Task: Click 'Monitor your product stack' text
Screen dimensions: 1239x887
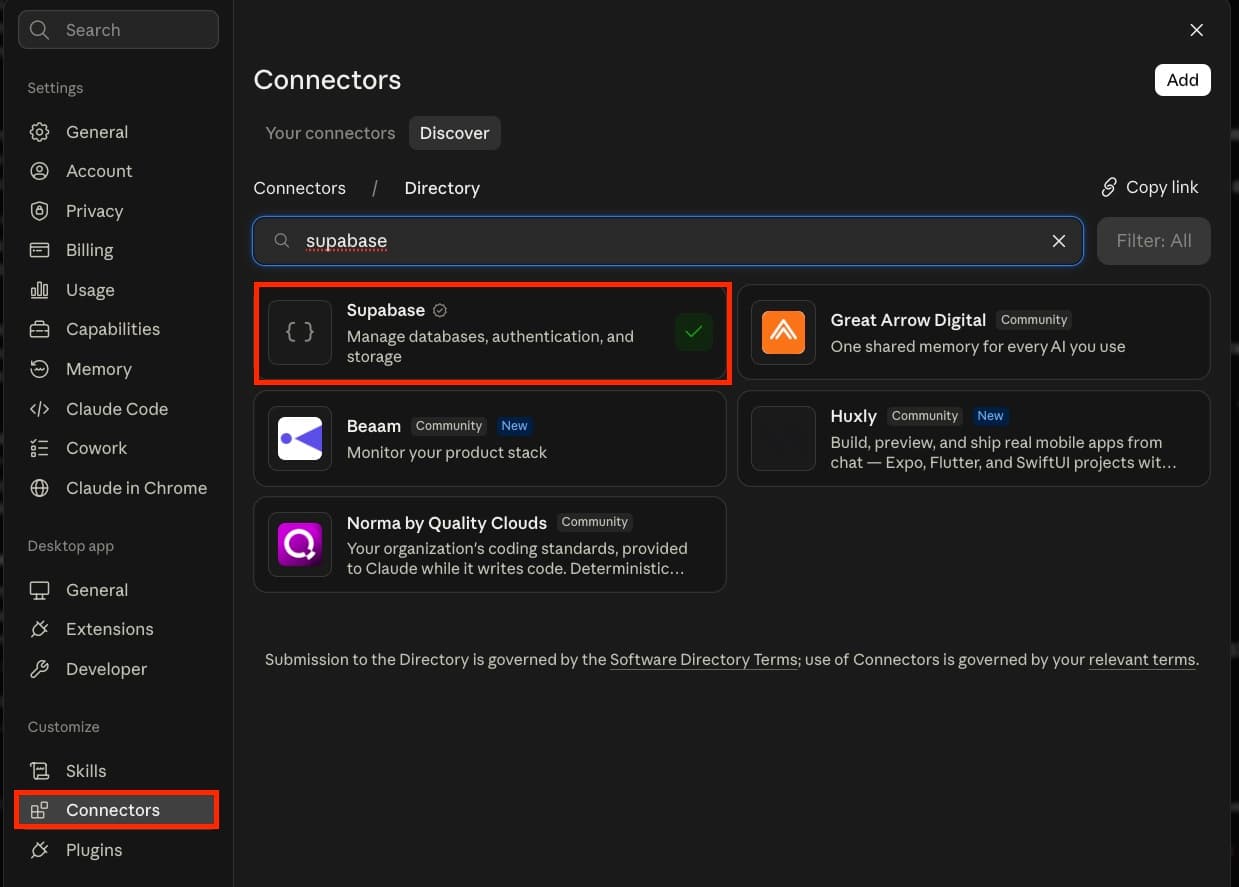Action: pos(447,452)
